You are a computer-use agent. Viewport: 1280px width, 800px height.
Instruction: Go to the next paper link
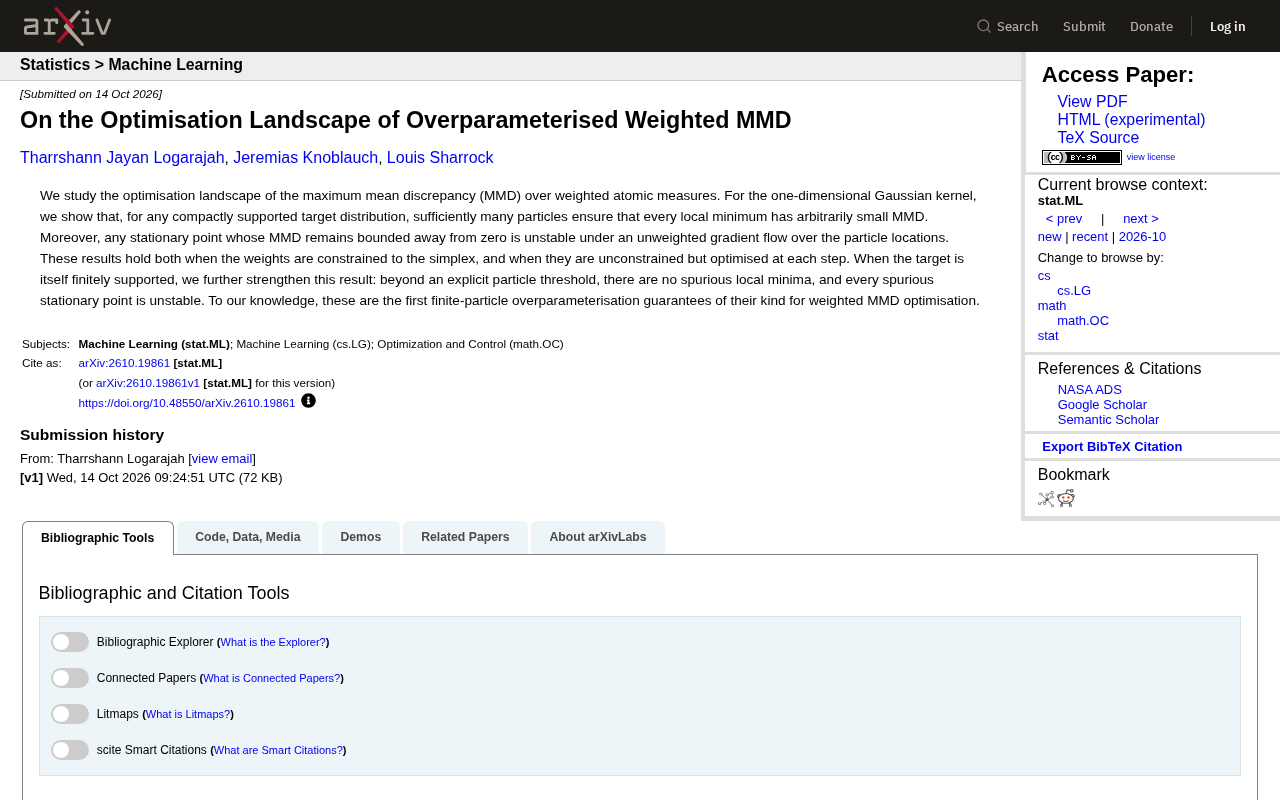pos(1141,219)
